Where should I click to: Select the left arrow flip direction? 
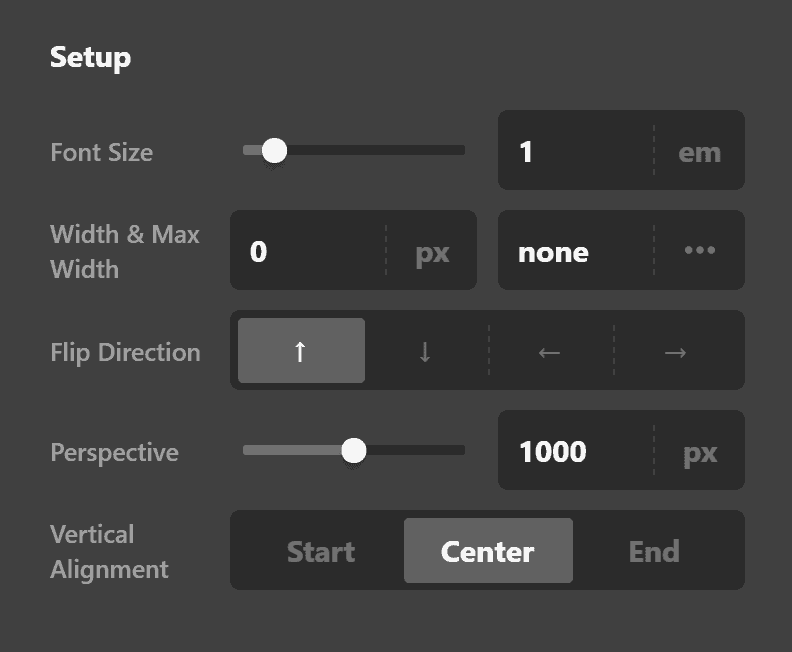pyautogui.click(x=549, y=351)
